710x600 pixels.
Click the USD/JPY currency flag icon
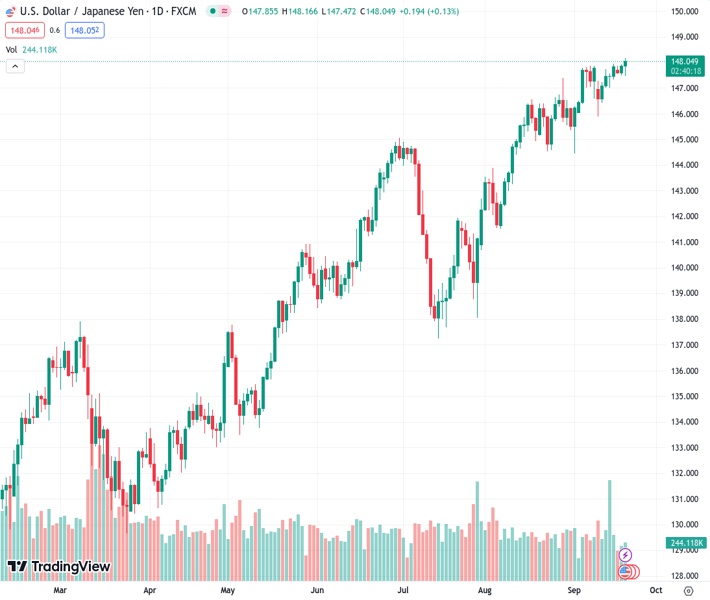(12, 11)
